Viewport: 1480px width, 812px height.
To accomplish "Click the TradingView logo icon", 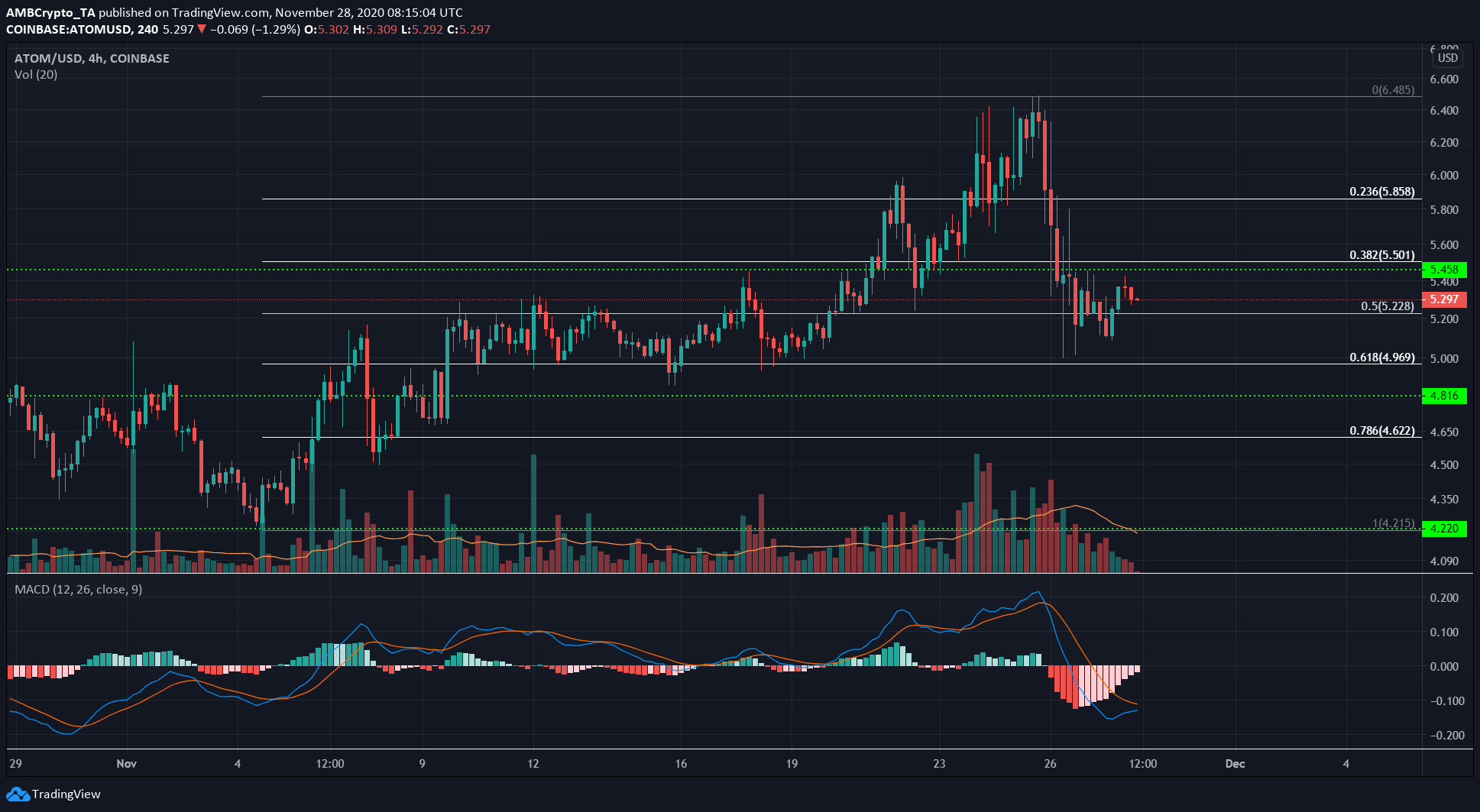I will coord(18,794).
